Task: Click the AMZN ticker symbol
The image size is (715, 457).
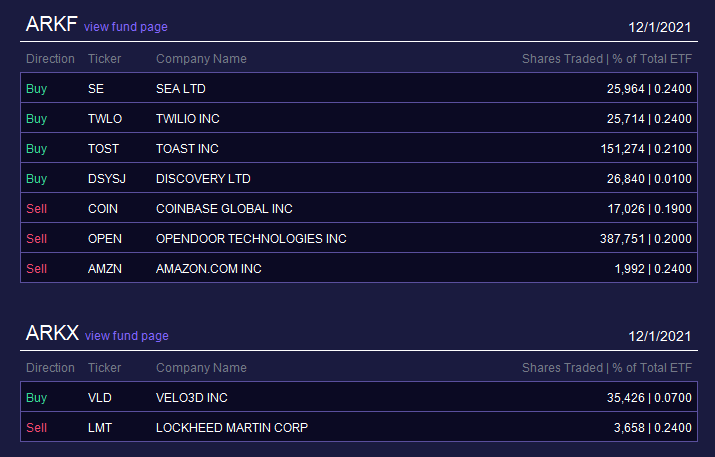Action: 104,269
